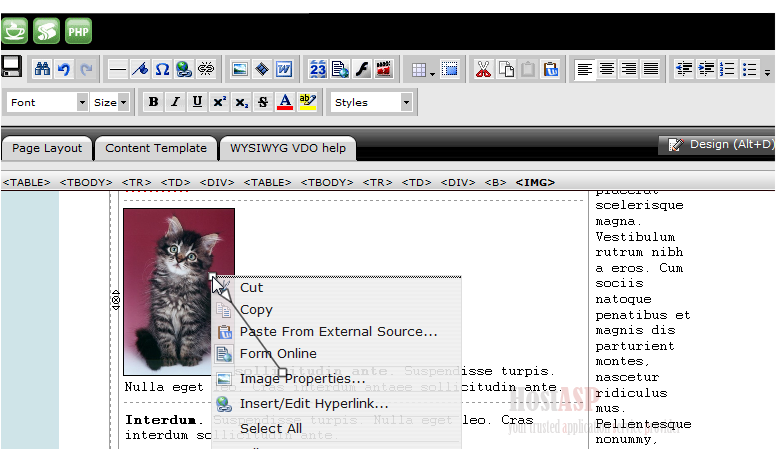The height and width of the screenshot is (450, 776).
Task: Redo the last undone action
Action: coord(86,69)
